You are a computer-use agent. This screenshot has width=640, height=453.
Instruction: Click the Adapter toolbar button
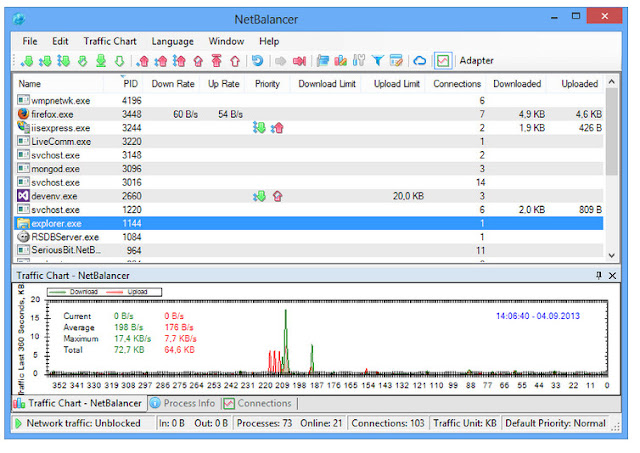pyautogui.click(x=476, y=61)
